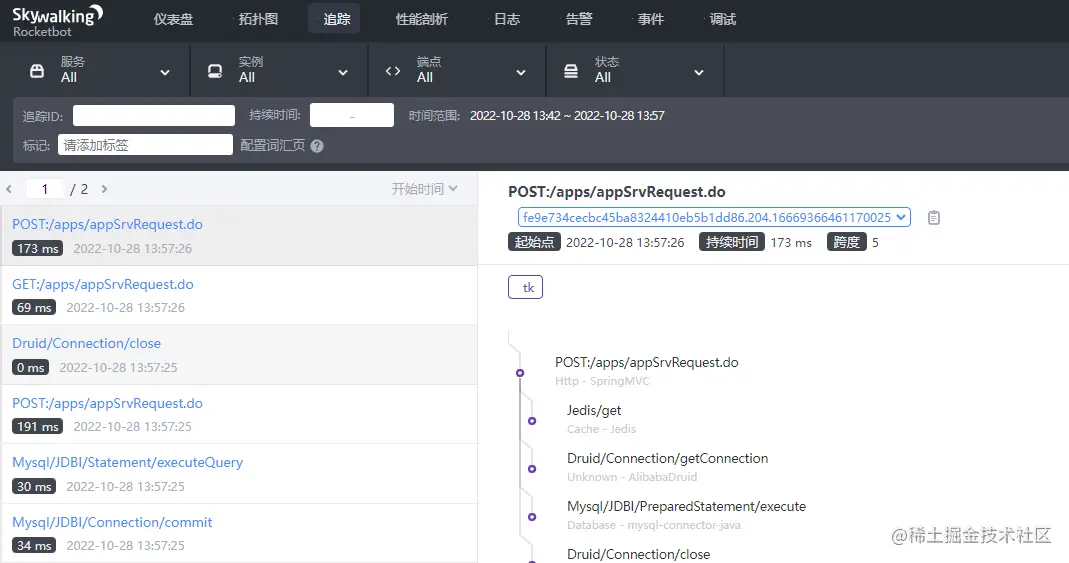Open the 告警 alarm tab
Viewport: 1069px width, 563px height.
(x=579, y=19)
